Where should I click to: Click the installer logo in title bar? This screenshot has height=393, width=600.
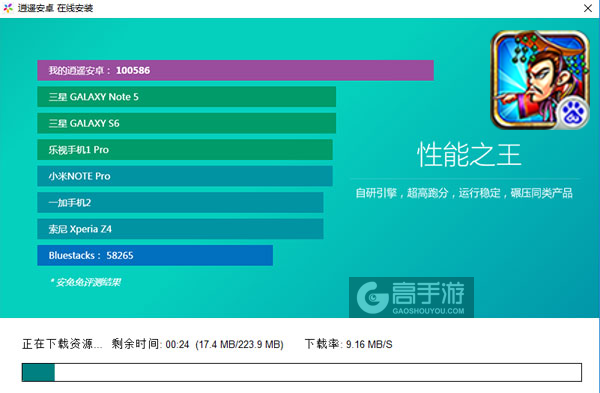pyautogui.click(x=8, y=8)
